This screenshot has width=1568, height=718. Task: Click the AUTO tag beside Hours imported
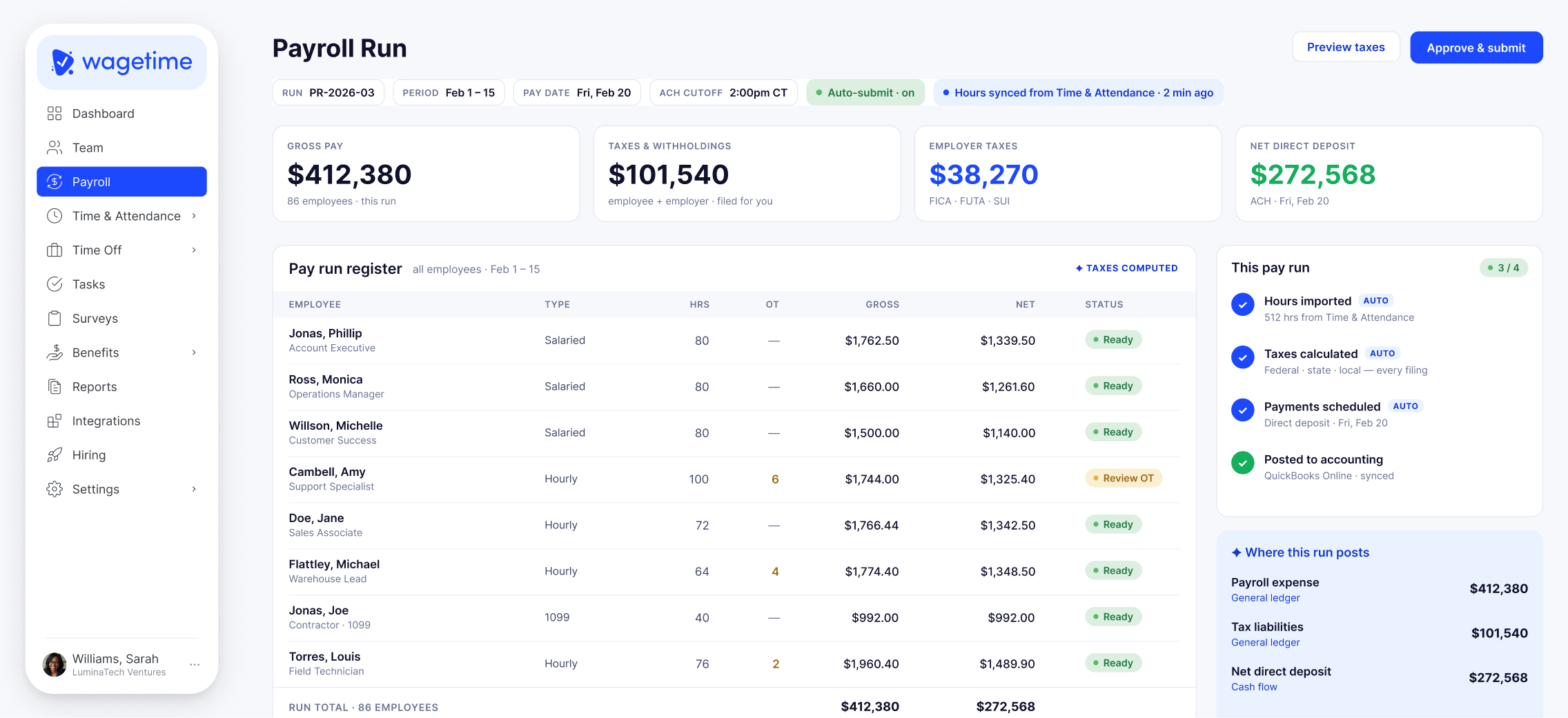click(x=1375, y=301)
